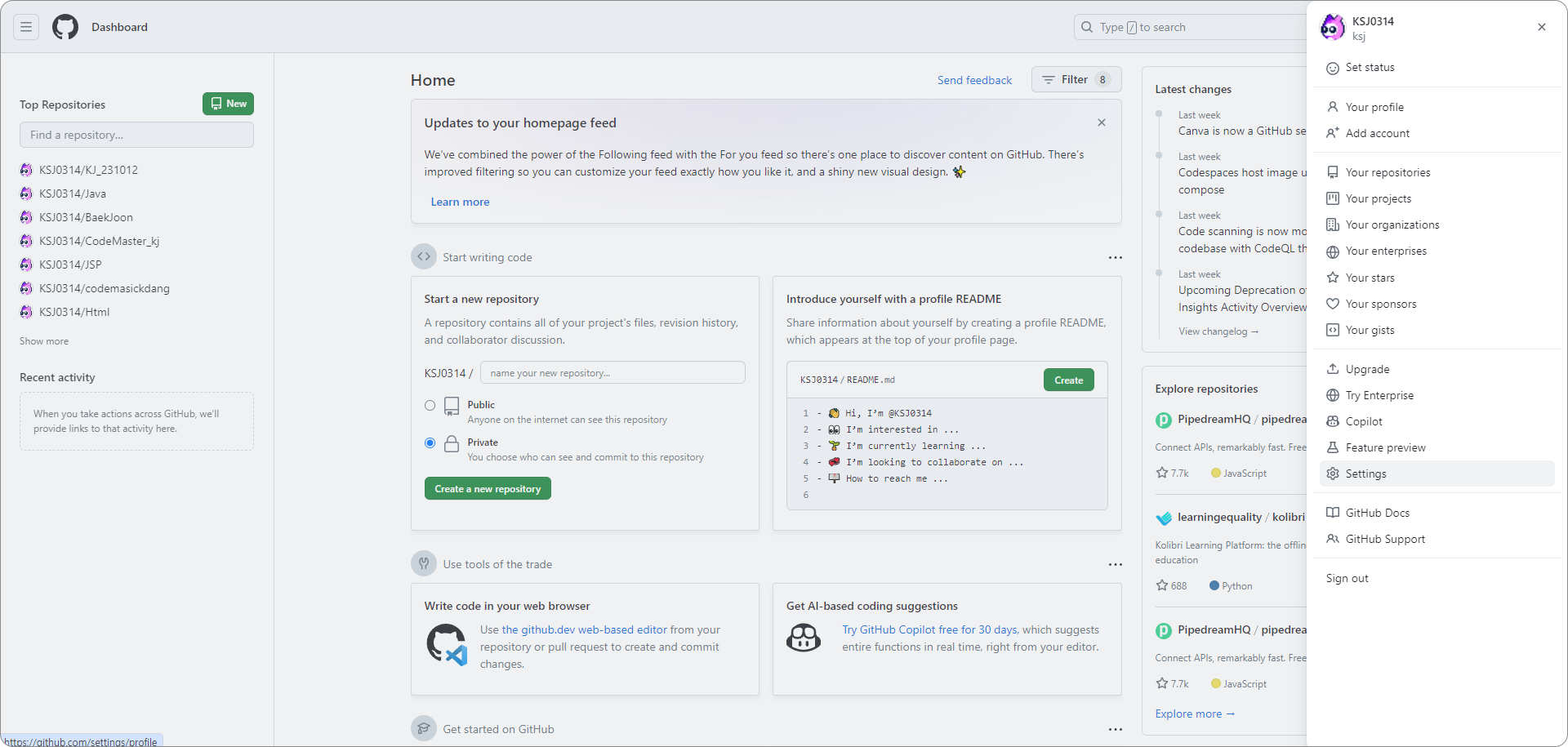The image size is (1568, 747).
Task: Open the KSJ0314/JSP repository
Action: coord(70,265)
